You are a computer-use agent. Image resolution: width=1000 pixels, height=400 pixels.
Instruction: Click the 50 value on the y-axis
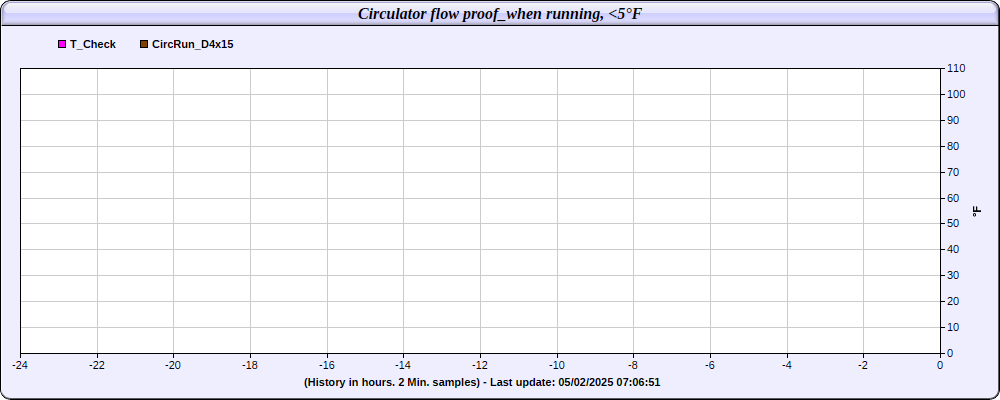(953, 223)
